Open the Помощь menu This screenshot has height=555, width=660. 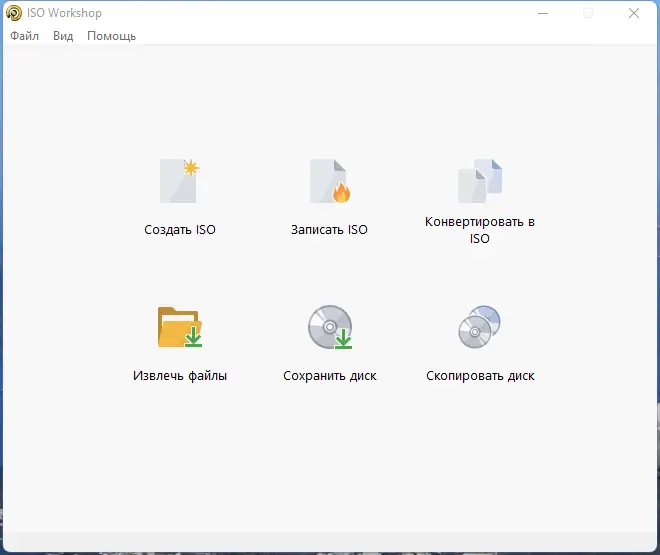click(x=112, y=36)
